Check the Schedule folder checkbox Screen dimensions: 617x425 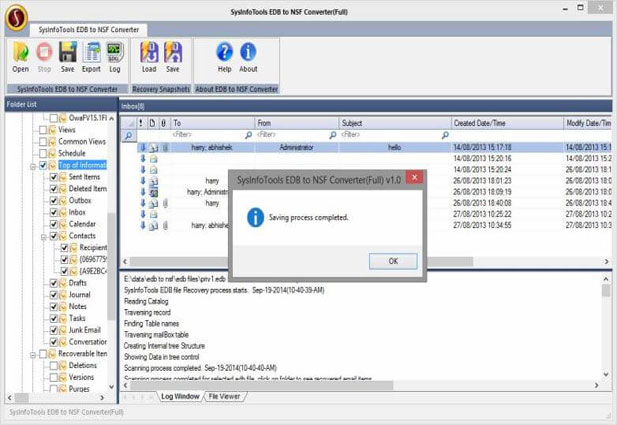point(43,153)
